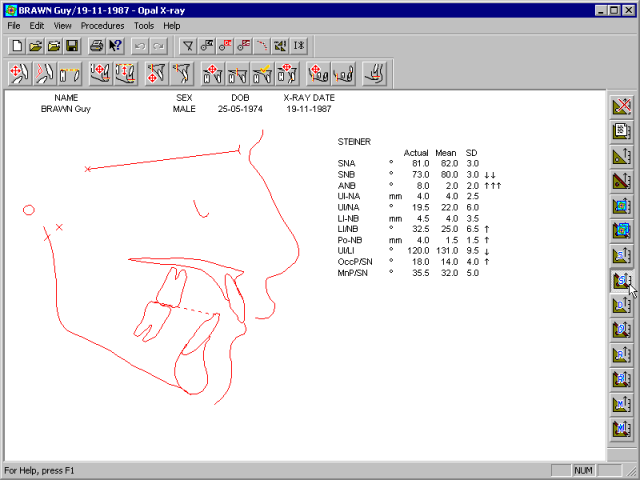Click the plain set-square icon with up arrow
The width and height of the screenshot is (640, 480).
coord(621,156)
